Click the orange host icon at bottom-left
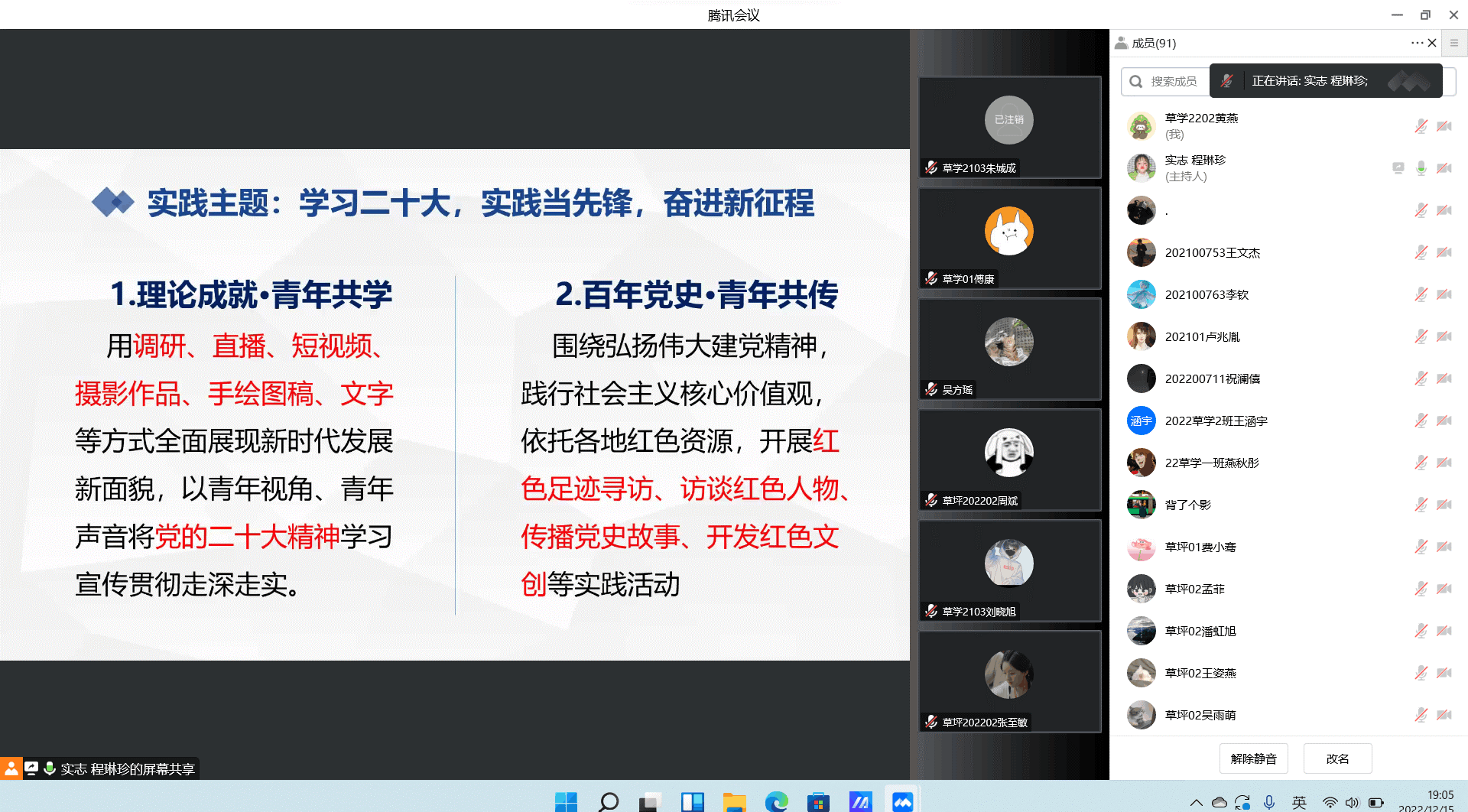 tap(11, 768)
